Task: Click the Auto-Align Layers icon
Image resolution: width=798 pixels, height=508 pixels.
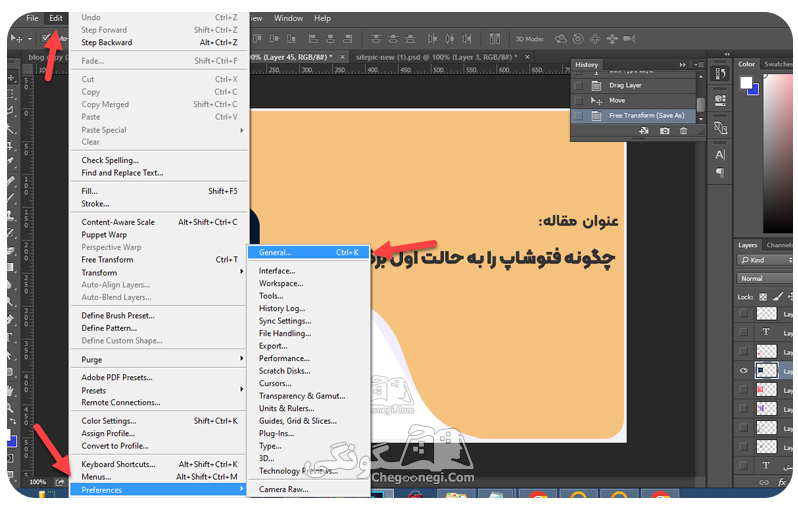Action: pyautogui.click(x=495, y=39)
